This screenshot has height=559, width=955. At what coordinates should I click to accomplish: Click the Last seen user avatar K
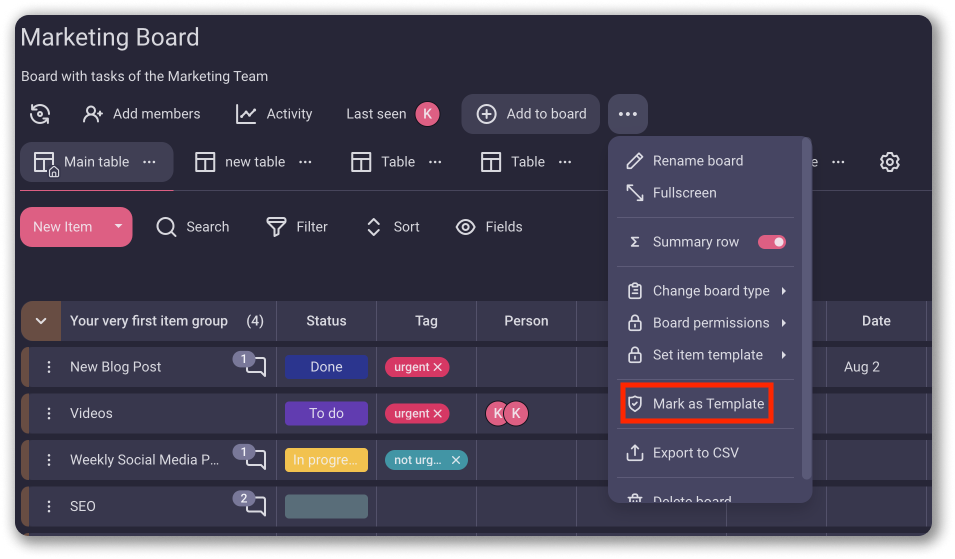(x=427, y=114)
